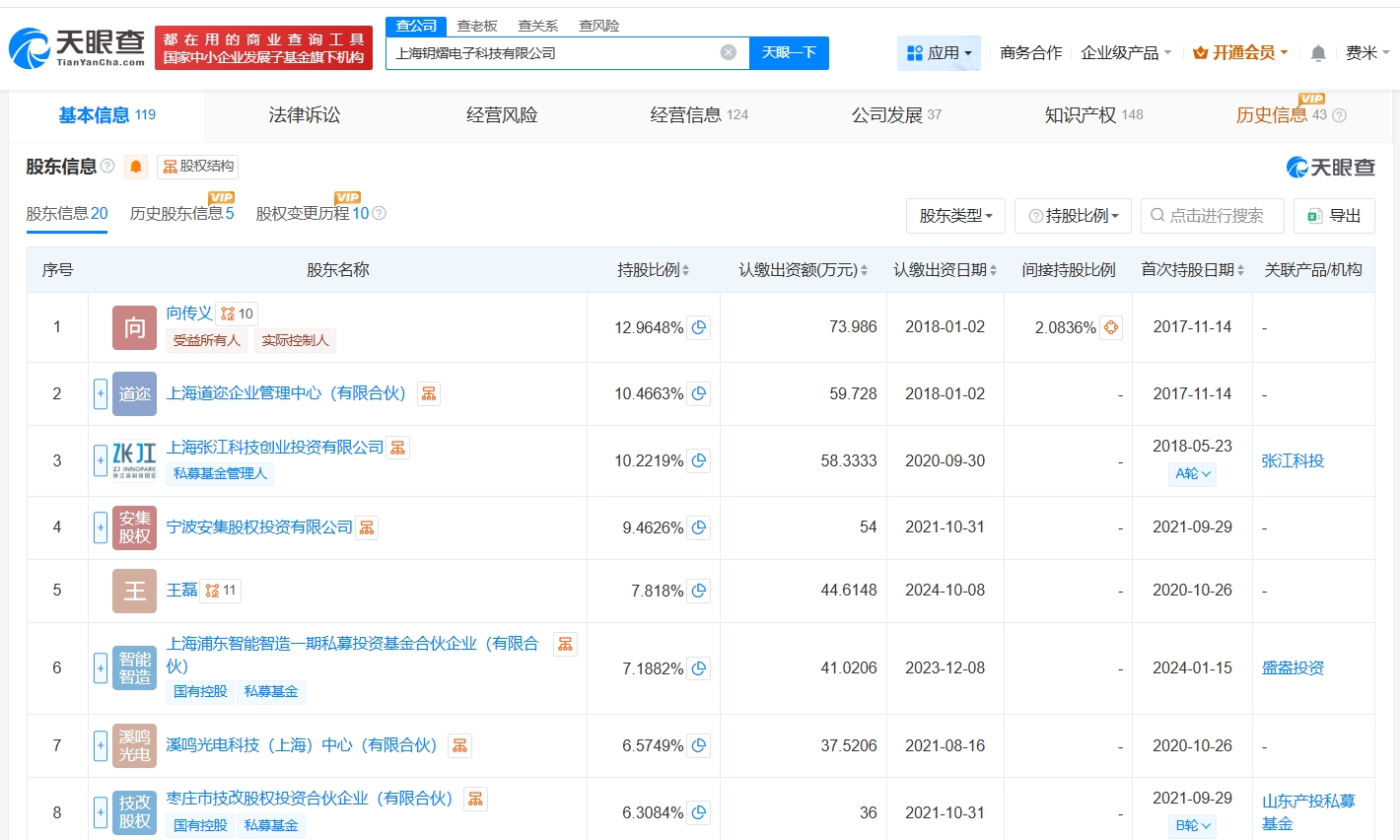Click the 向 shareholder avatar thumbnail
The width and height of the screenshot is (1400, 840).
click(134, 327)
